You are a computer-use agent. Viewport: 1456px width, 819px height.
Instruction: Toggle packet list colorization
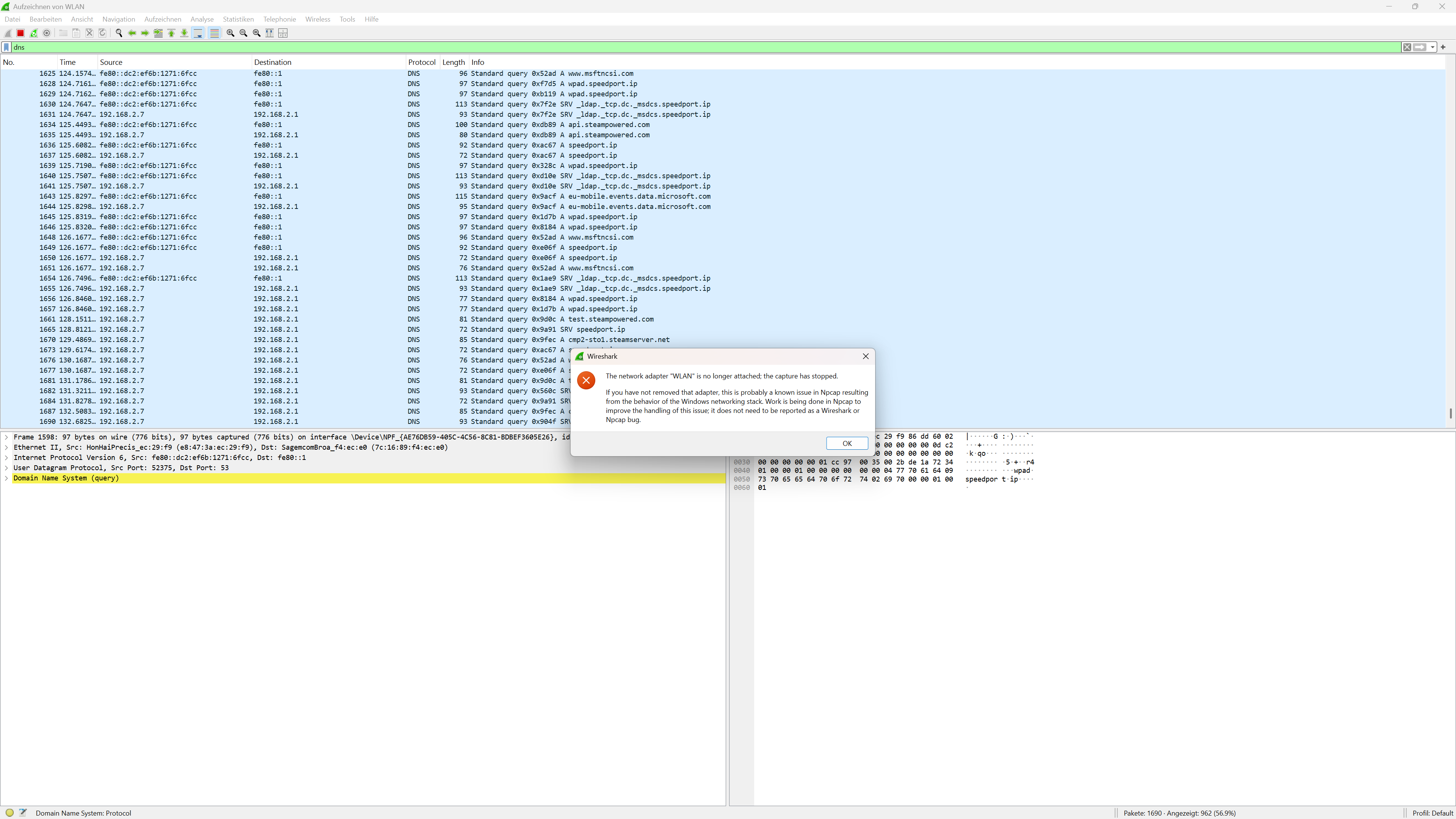[214, 33]
